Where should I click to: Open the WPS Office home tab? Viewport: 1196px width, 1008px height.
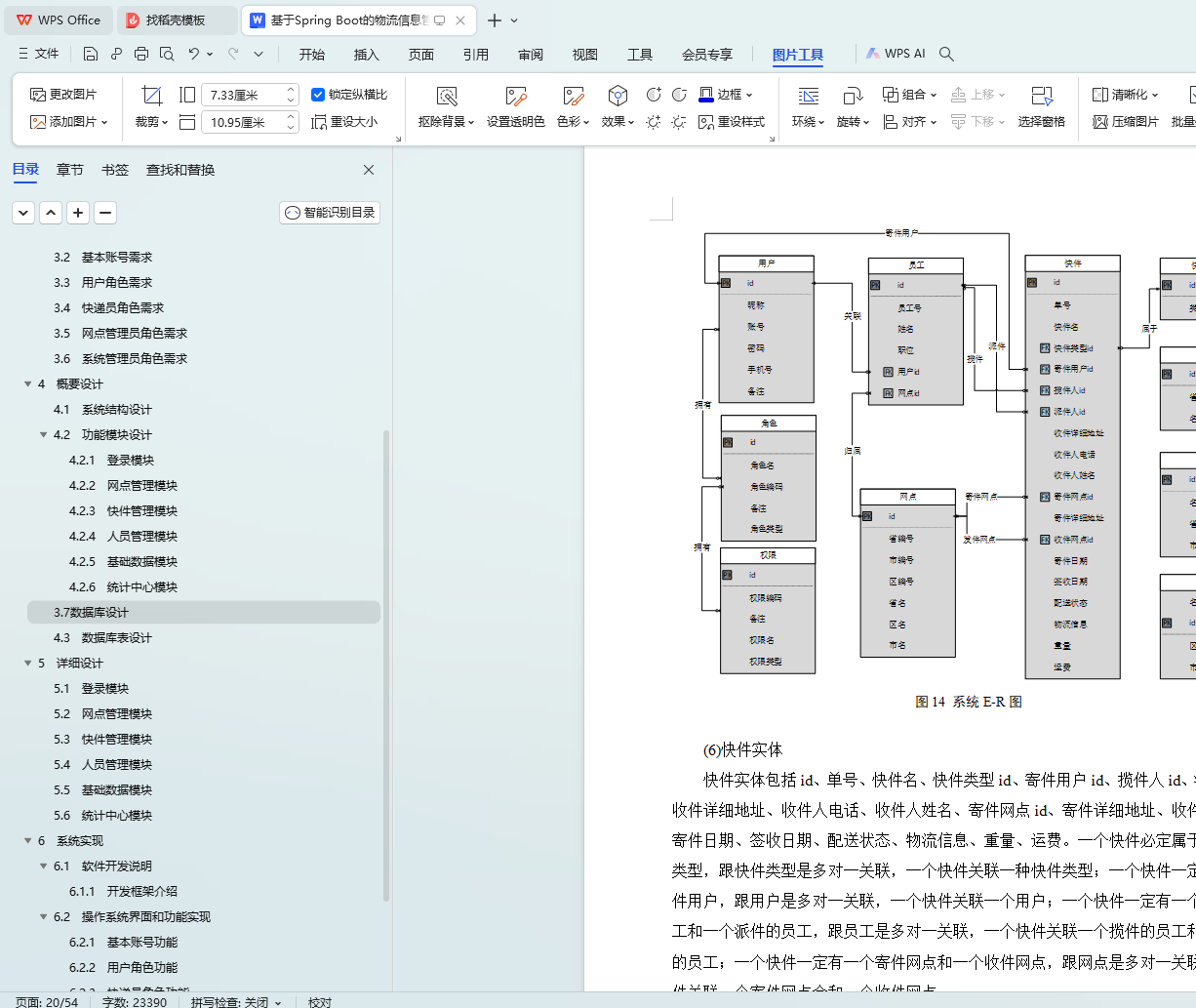tap(59, 20)
